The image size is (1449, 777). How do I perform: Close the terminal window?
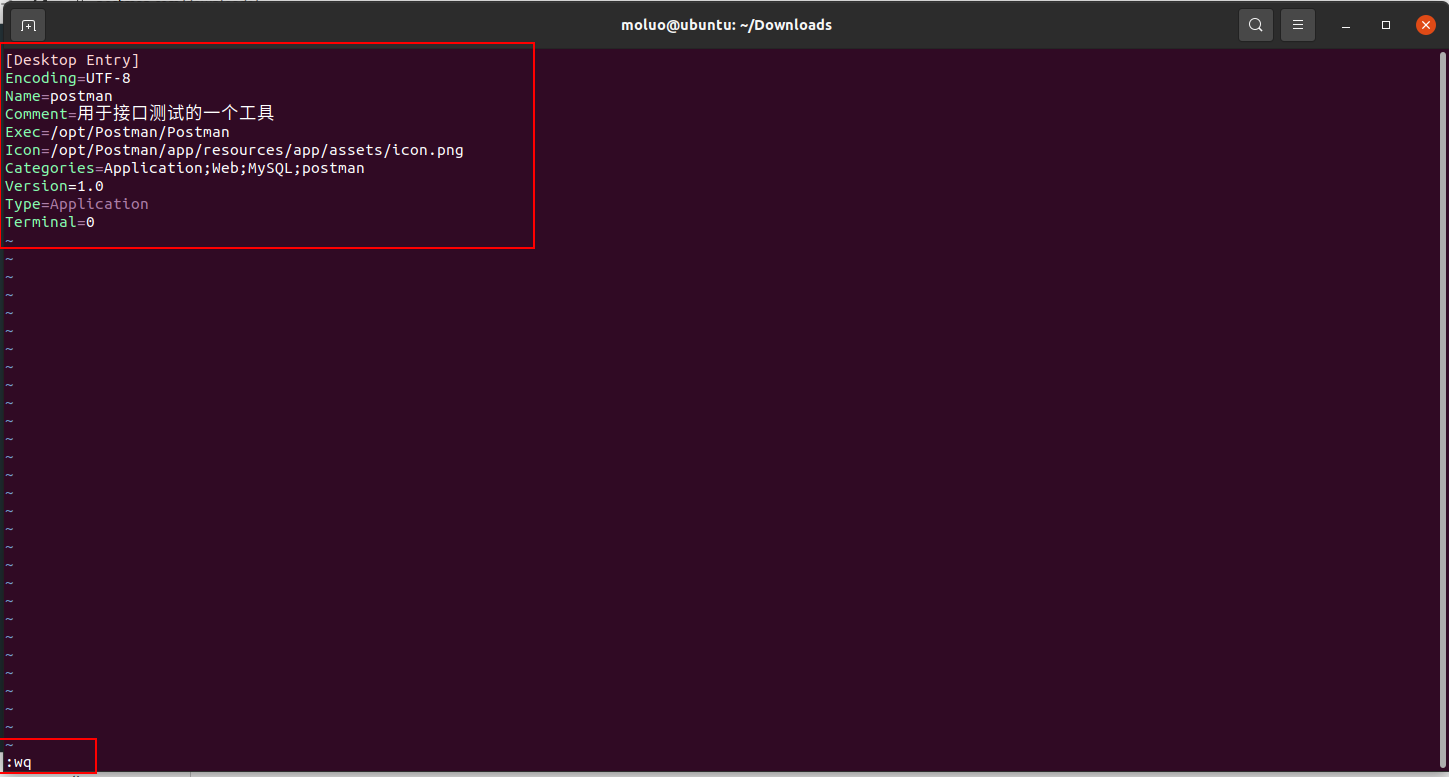(x=1427, y=25)
